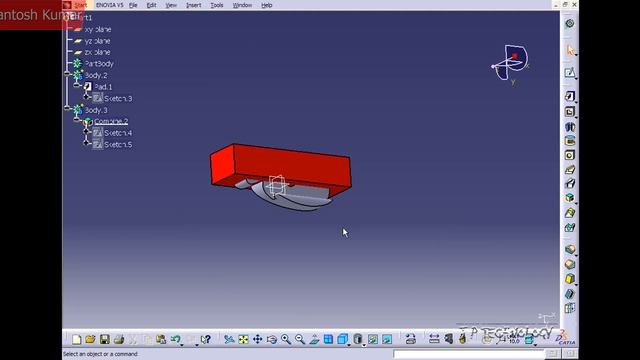Viewport: 640px width, 360px height.
Task: Click the Solid Combine tool icon
Action: pos(570,198)
